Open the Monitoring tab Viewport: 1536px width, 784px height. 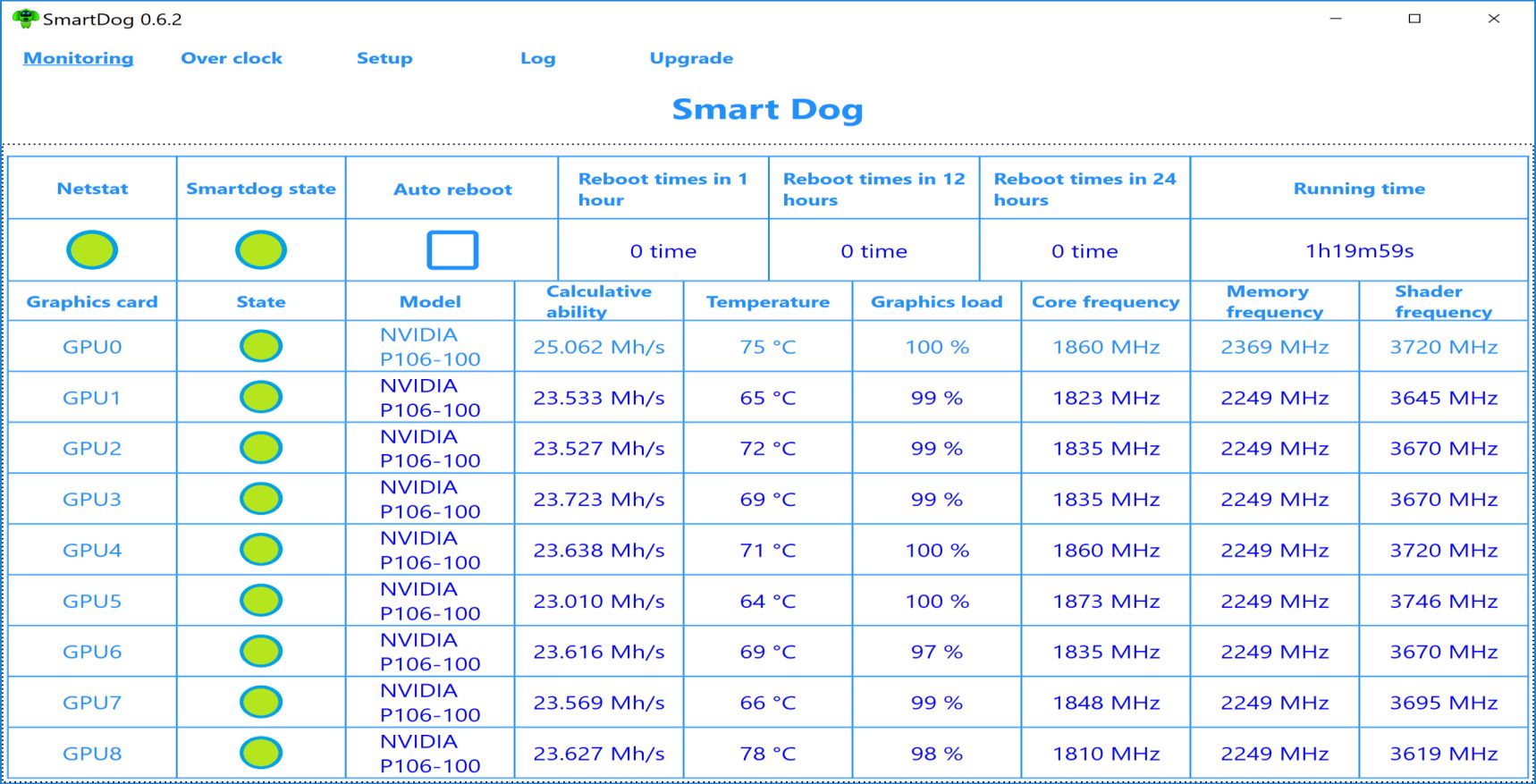(x=78, y=58)
